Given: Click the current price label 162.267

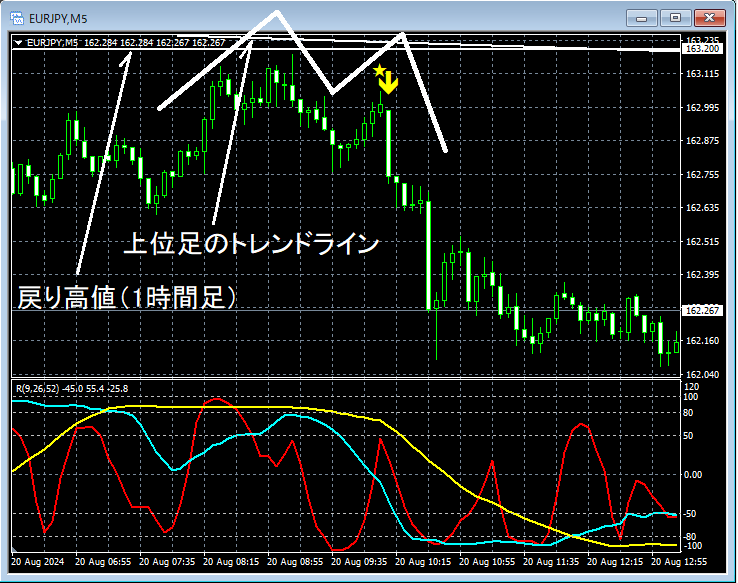Looking at the screenshot, I should coord(702,311).
